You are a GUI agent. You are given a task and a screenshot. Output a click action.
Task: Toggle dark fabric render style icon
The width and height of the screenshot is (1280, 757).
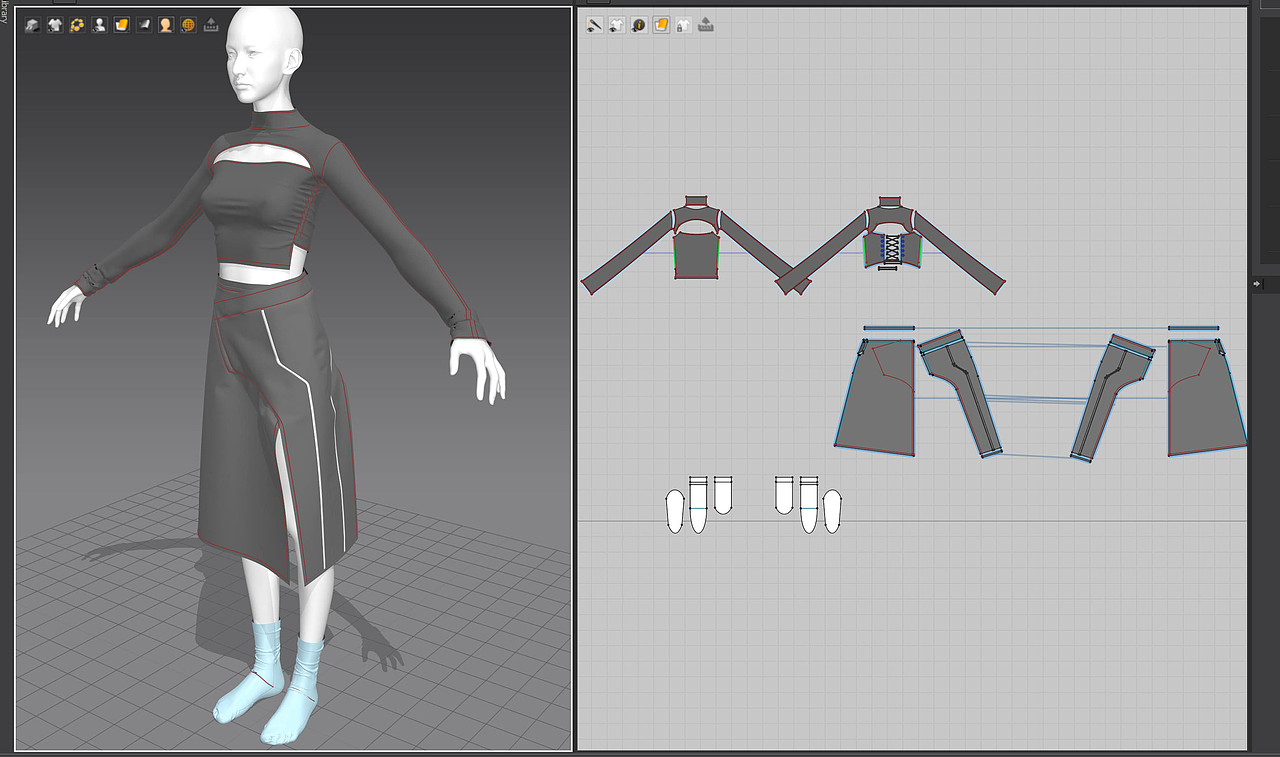[x=143, y=25]
